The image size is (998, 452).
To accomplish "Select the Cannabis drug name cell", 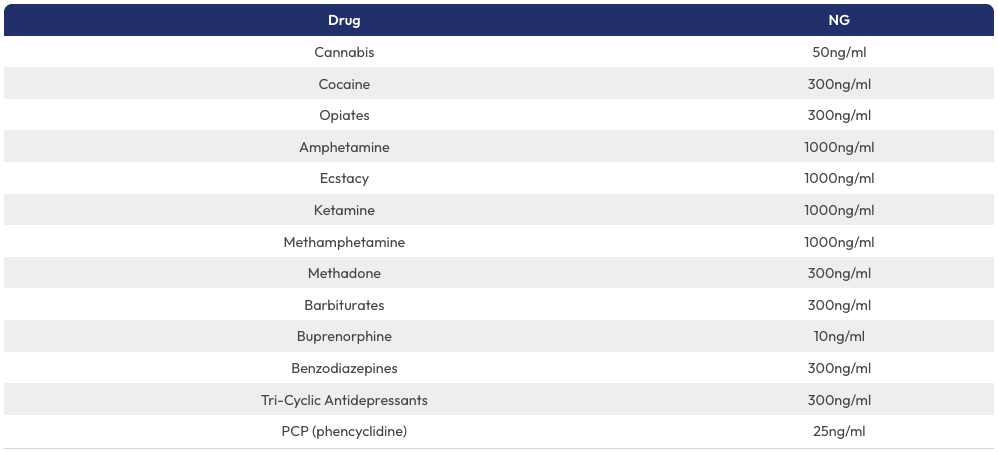I will coord(344,52).
